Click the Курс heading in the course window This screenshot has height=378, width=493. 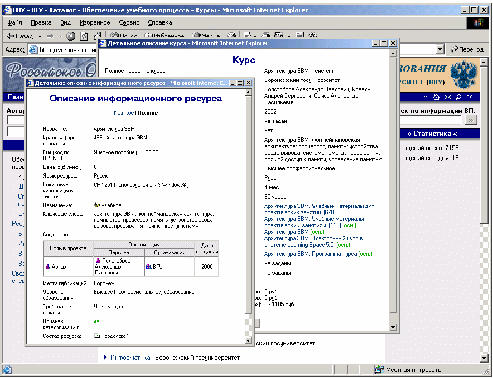[x=244, y=60]
